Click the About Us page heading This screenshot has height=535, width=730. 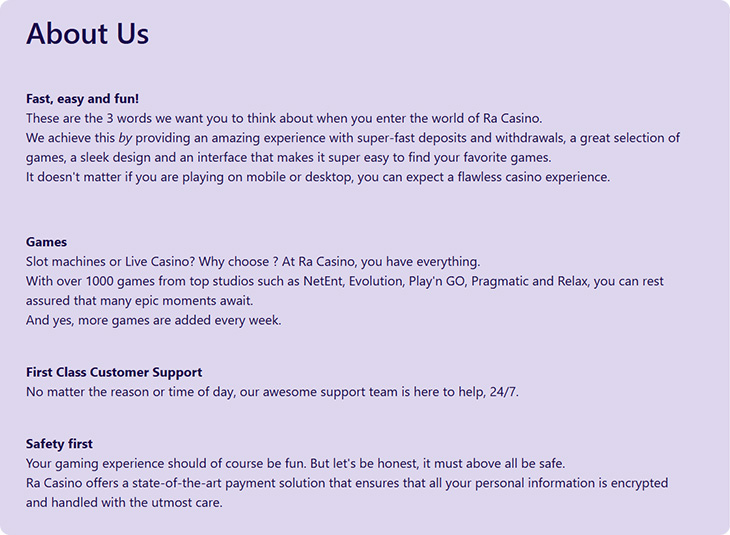click(x=87, y=34)
